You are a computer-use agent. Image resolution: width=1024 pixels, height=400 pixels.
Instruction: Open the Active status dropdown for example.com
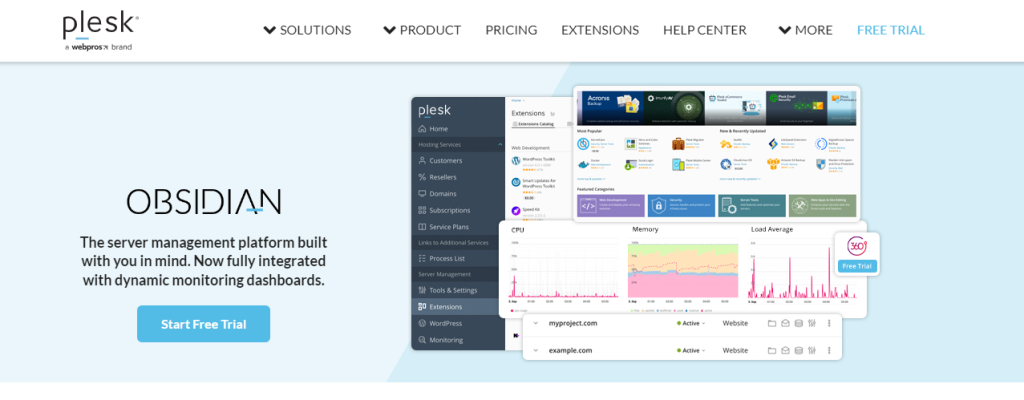692,350
